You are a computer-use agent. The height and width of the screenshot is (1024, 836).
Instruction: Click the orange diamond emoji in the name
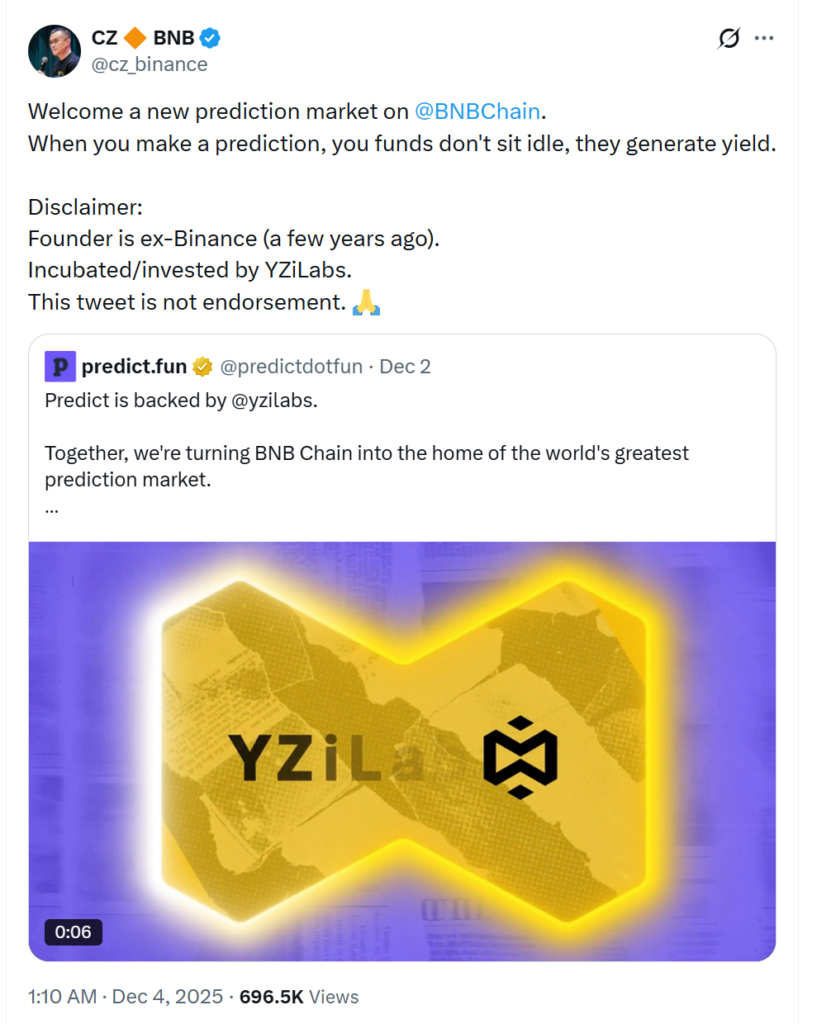point(135,39)
